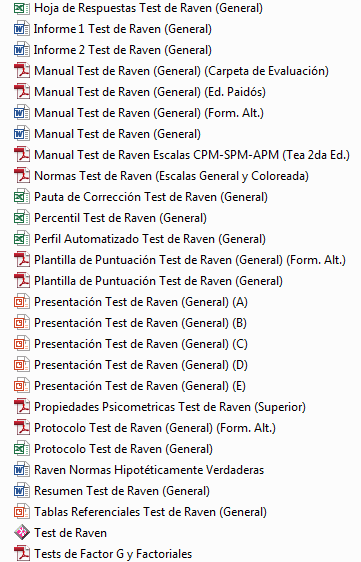Click the Test de Raven application icon
The image size is (361, 562).
tap(22, 533)
